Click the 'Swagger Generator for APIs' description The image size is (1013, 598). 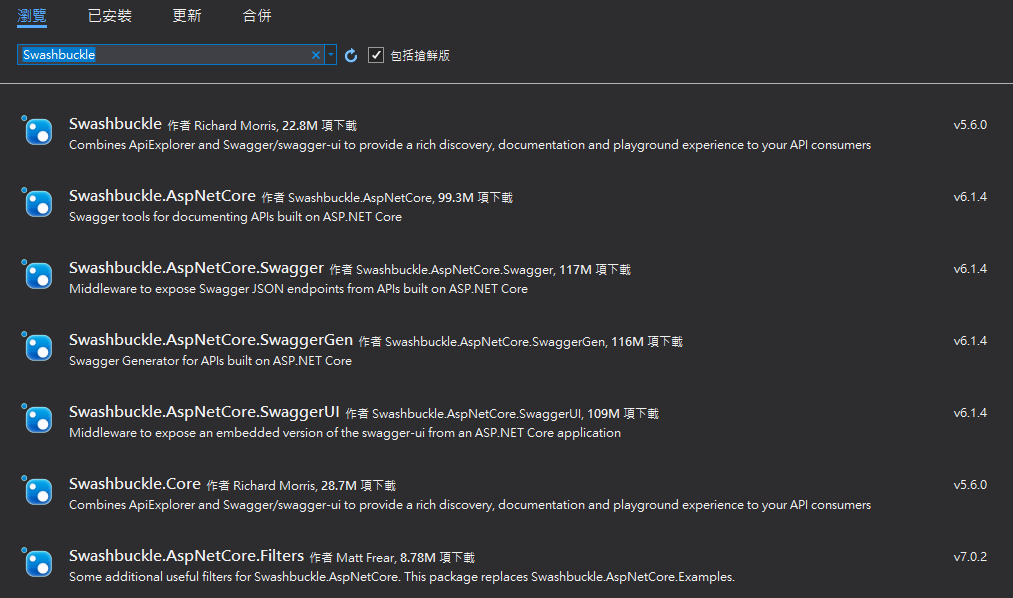[x=211, y=361]
